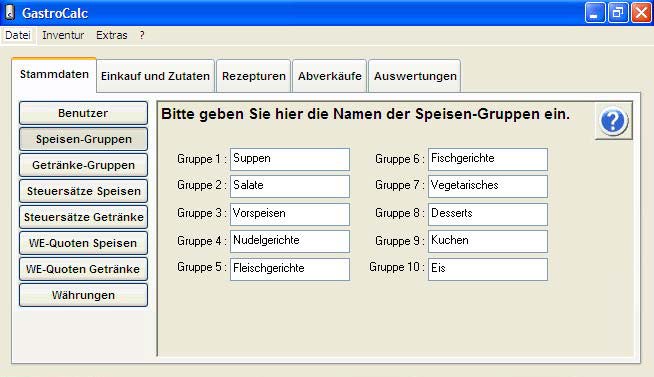Open the Währungen section
The image size is (654, 377).
pyautogui.click(x=83, y=295)
